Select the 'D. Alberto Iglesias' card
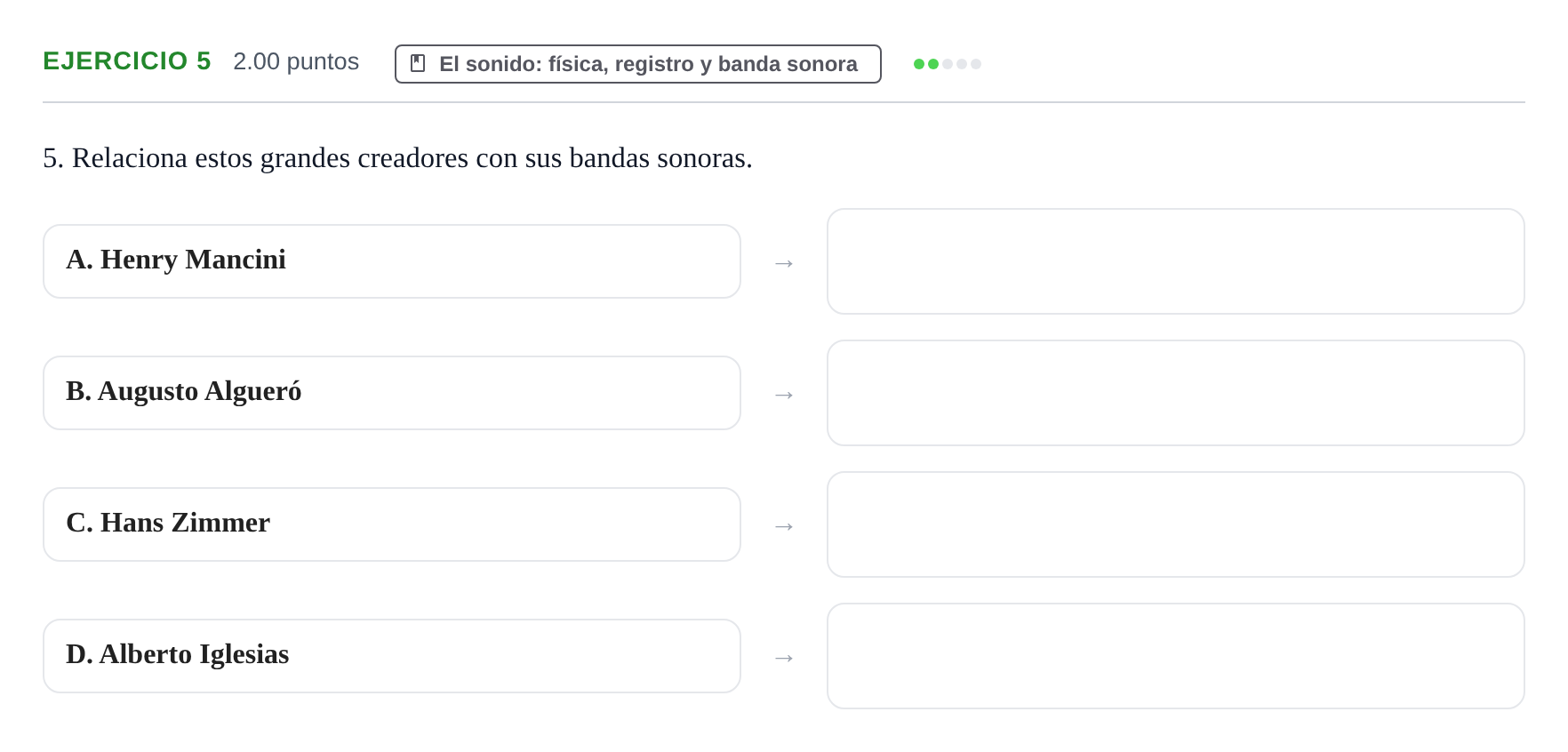The width and height of the screenshot is (1568, 752). tap(392, 656)
